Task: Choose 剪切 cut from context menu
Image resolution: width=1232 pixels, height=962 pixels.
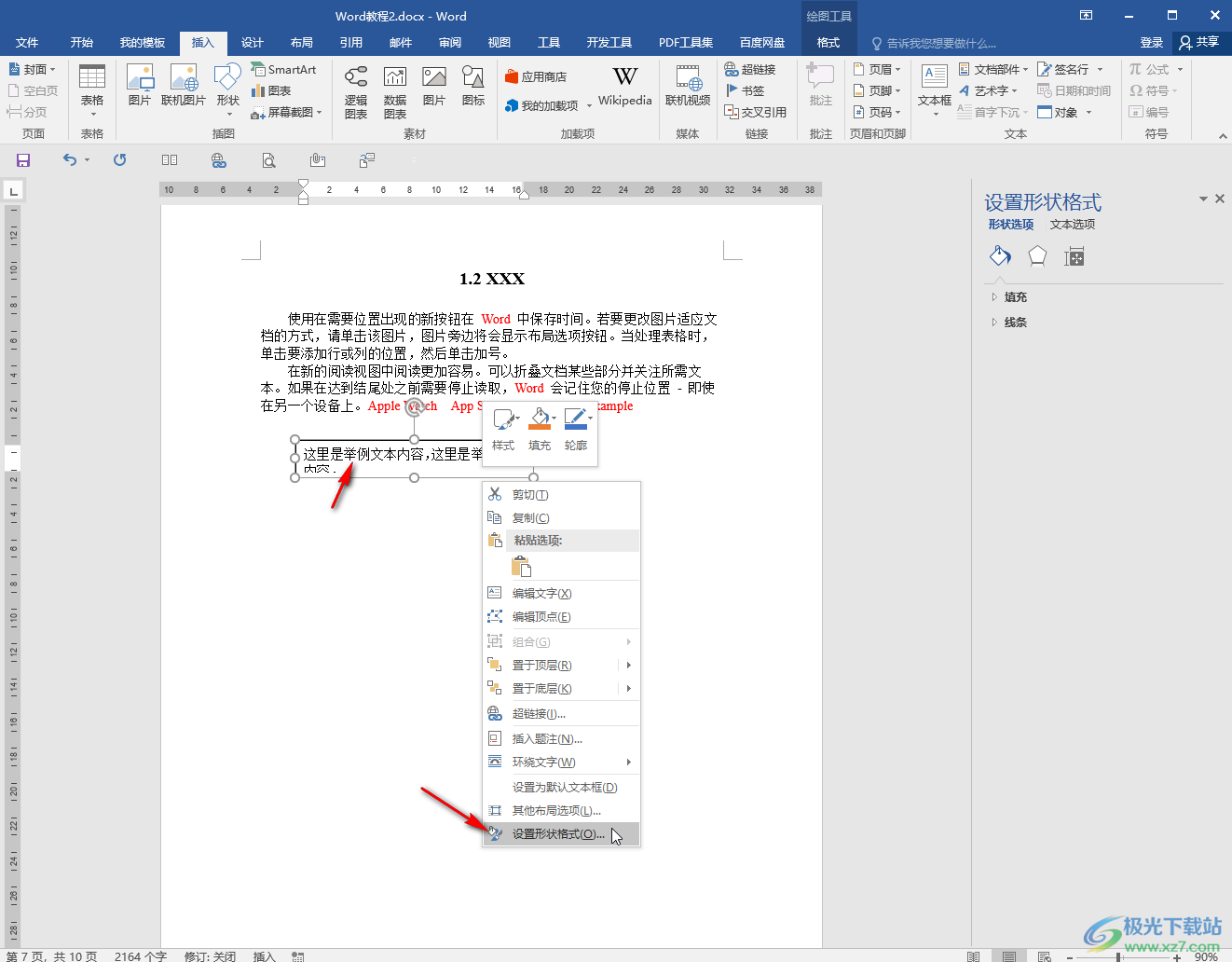Action: (x=562, y=495)
